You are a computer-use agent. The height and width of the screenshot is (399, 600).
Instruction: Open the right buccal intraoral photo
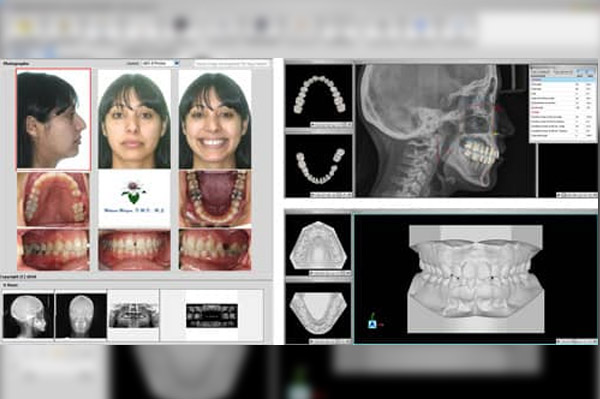(x=53, y=250)
